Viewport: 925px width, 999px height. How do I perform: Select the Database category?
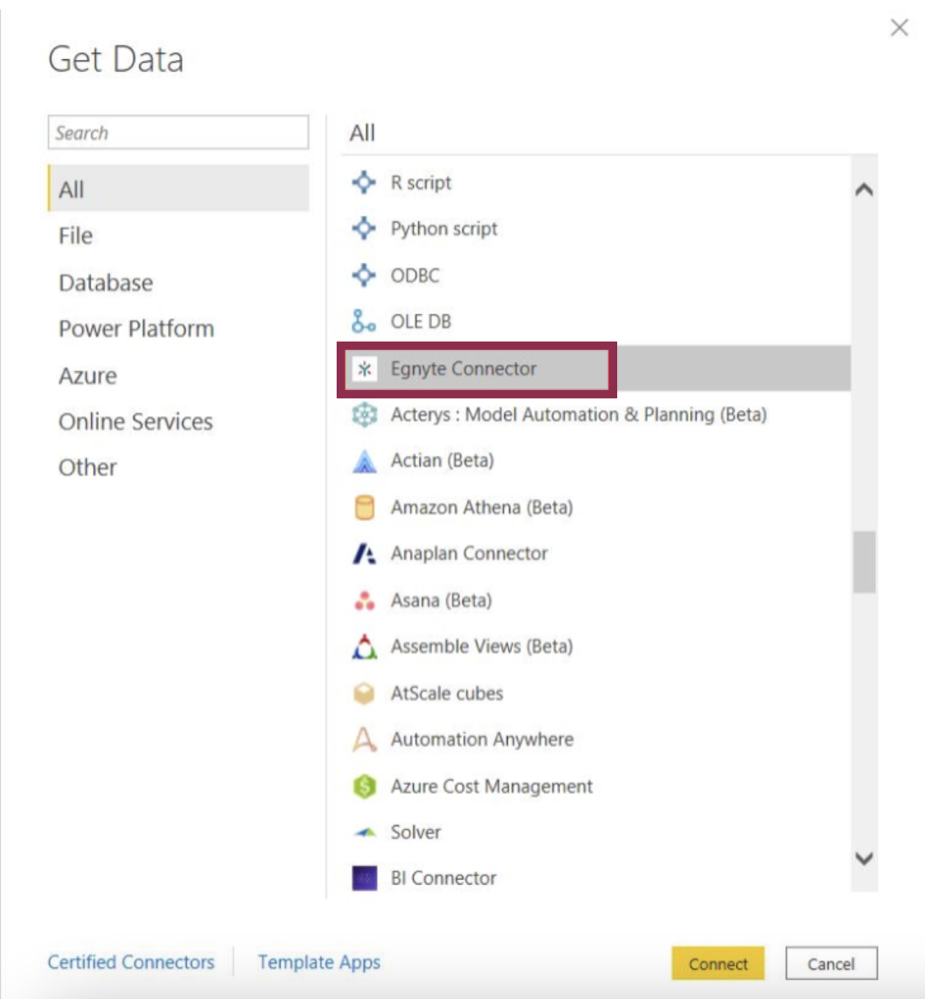(x=106, y=282)
